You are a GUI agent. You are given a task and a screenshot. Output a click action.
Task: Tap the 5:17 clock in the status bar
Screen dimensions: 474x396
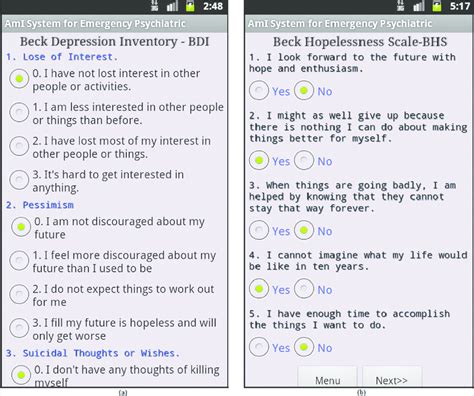(x=460, y=6)
